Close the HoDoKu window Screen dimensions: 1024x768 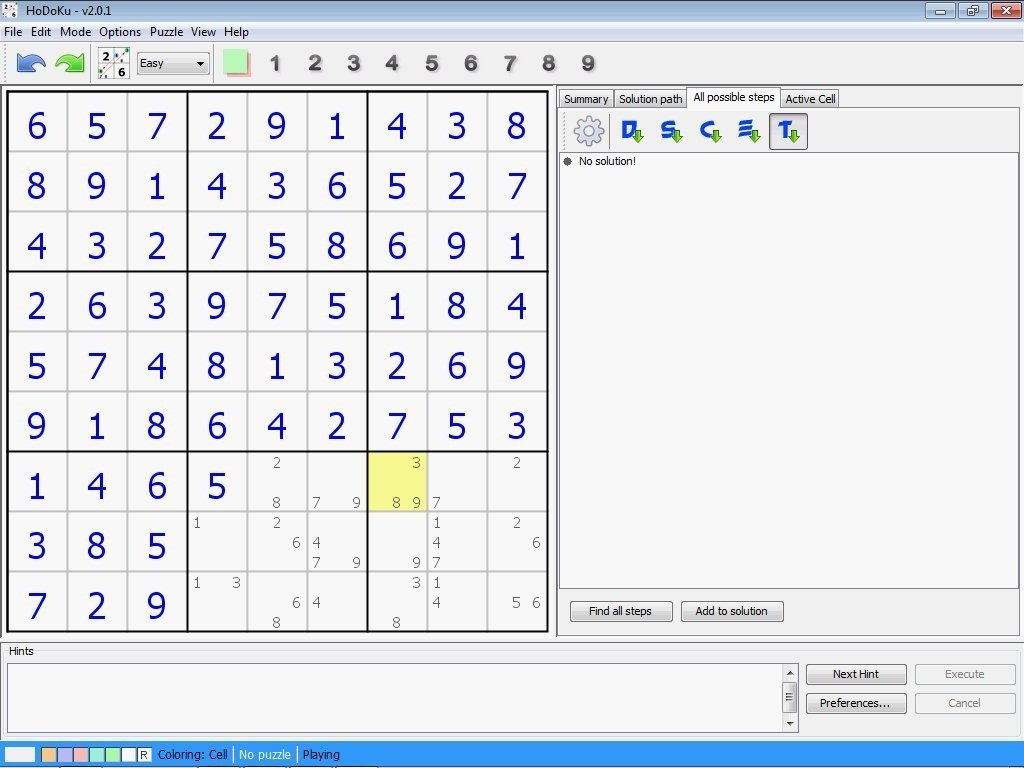tap(1006, 10)
